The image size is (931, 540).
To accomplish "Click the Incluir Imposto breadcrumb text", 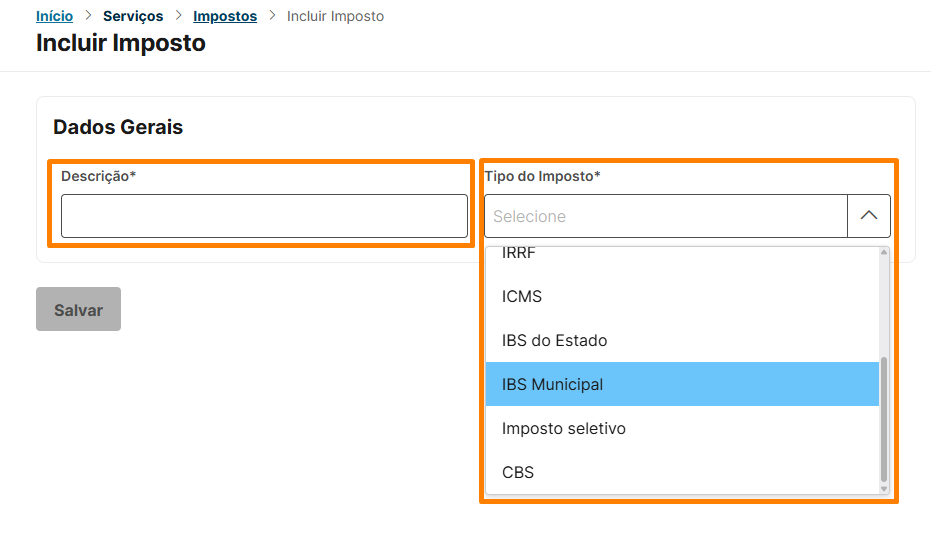I will (335, 16).
